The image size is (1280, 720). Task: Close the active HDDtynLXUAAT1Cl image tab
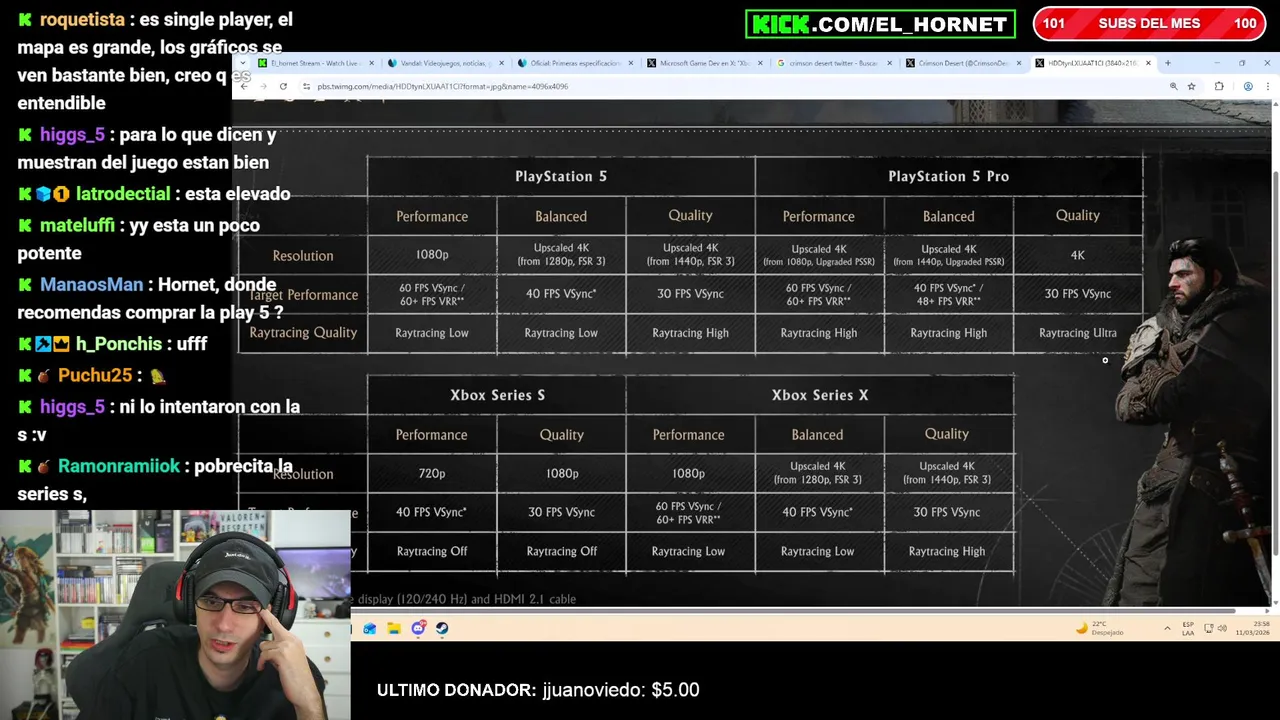tap(1148, 63)
